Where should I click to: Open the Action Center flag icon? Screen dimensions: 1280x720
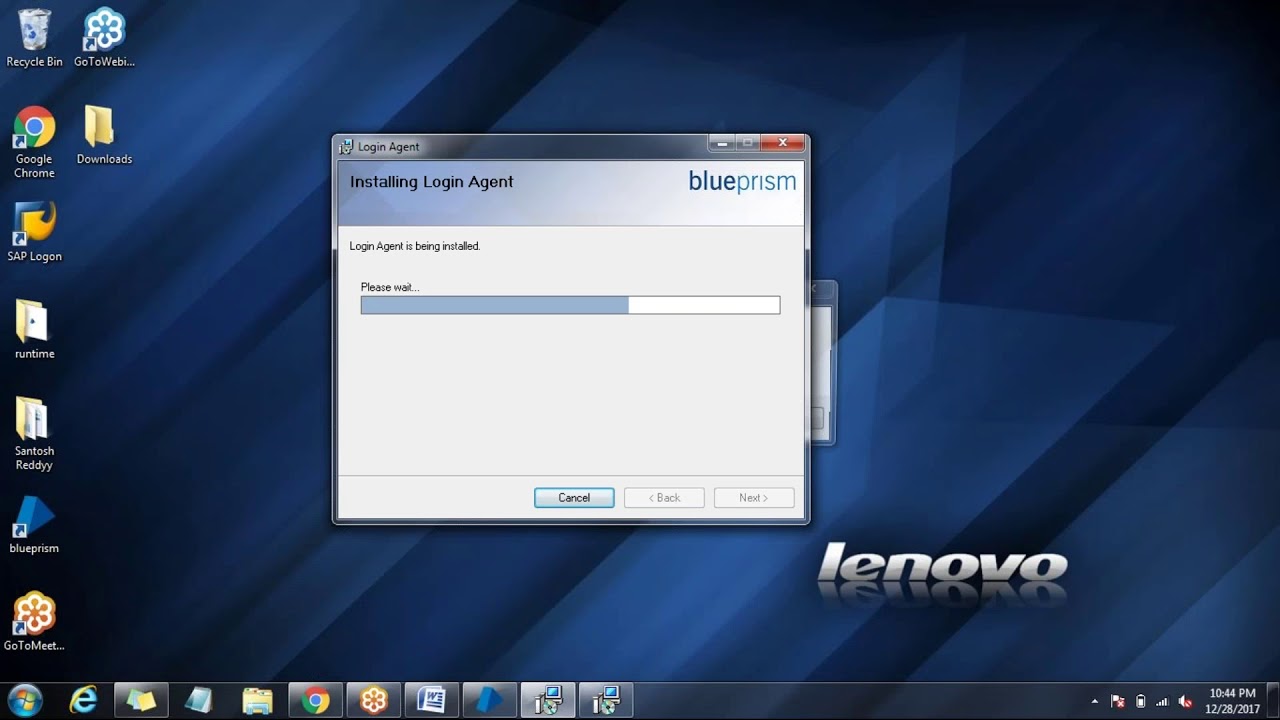1118,701
